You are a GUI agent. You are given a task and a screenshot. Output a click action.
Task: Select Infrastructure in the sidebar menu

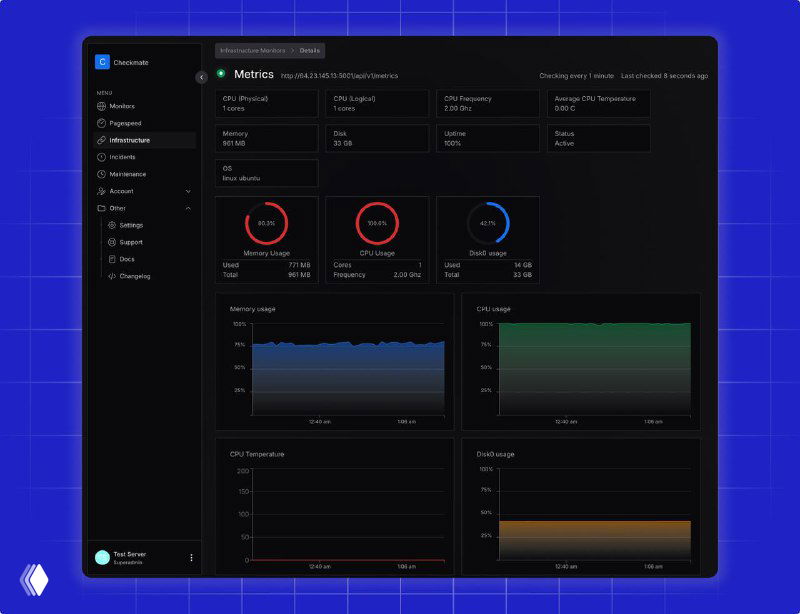click(130, 140)
